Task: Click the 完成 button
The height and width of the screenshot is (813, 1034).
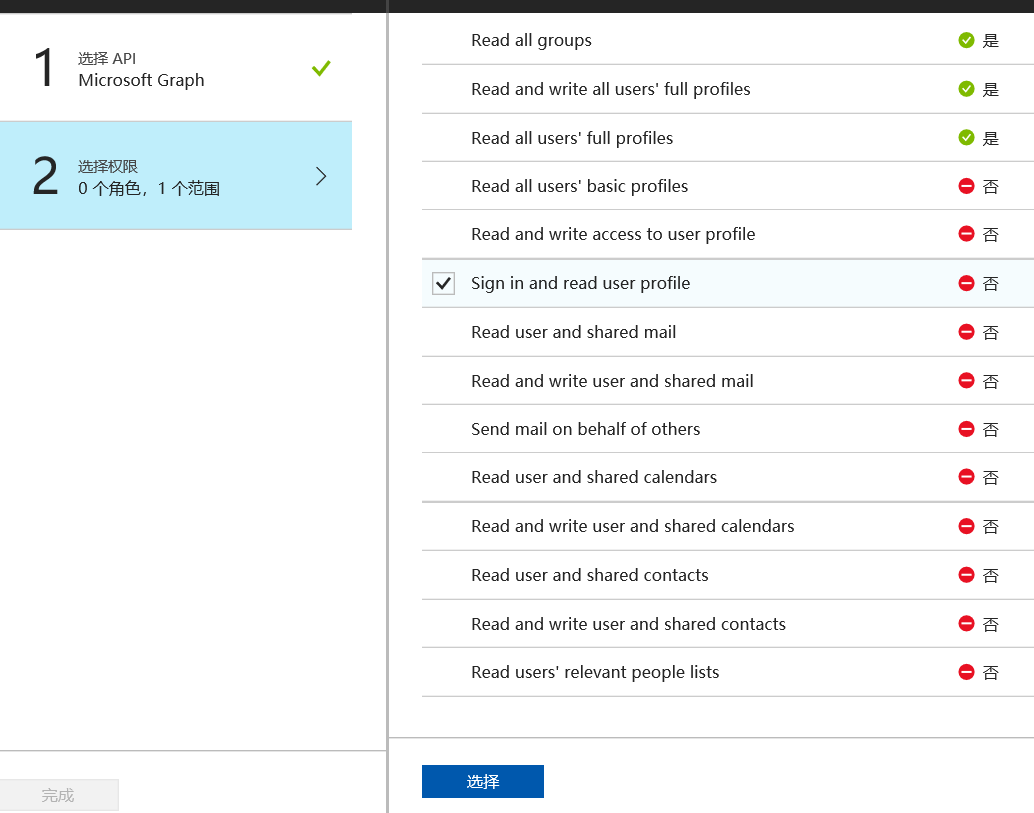Action: [58, 795]
